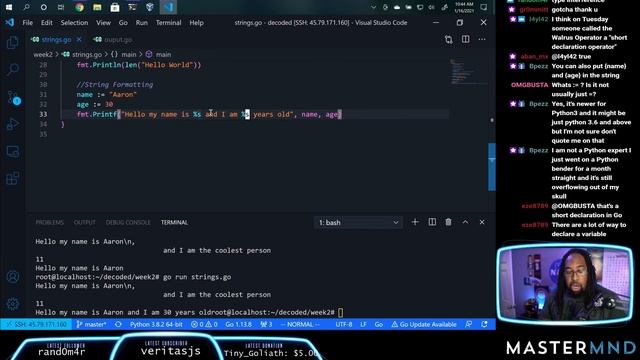Viewport: 640px width, 360px height.
Task: Open the terminal selector dropdown showing 1: bash
Action: click(x=358, y=222)
